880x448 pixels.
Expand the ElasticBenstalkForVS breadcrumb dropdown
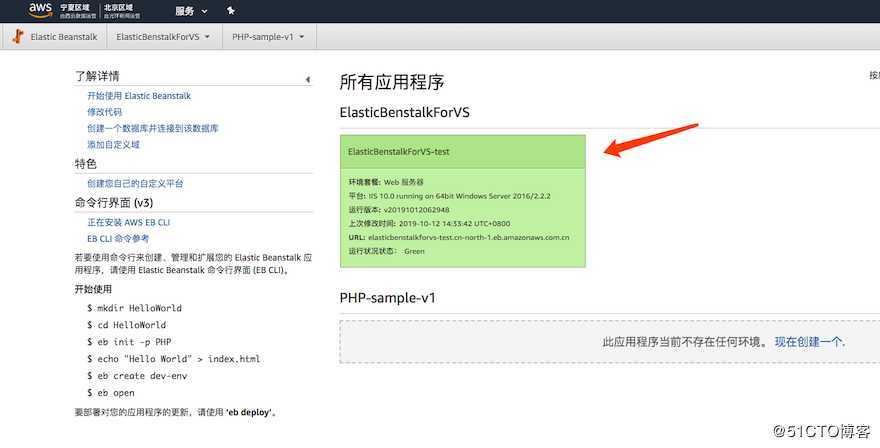point(163,36)
